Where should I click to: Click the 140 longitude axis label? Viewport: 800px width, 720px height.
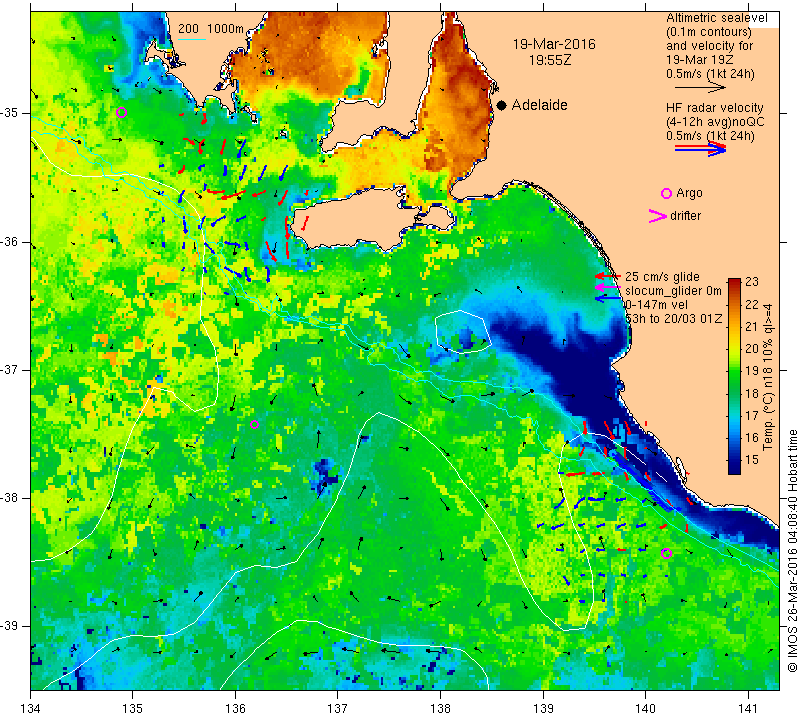[646, 709]
